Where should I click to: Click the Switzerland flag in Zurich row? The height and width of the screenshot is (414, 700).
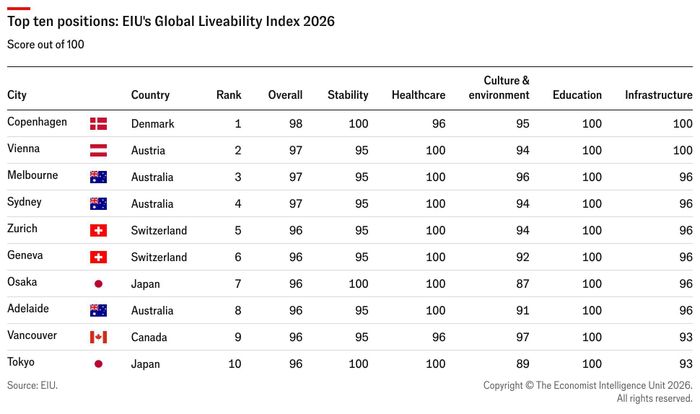tap(98, 230)
